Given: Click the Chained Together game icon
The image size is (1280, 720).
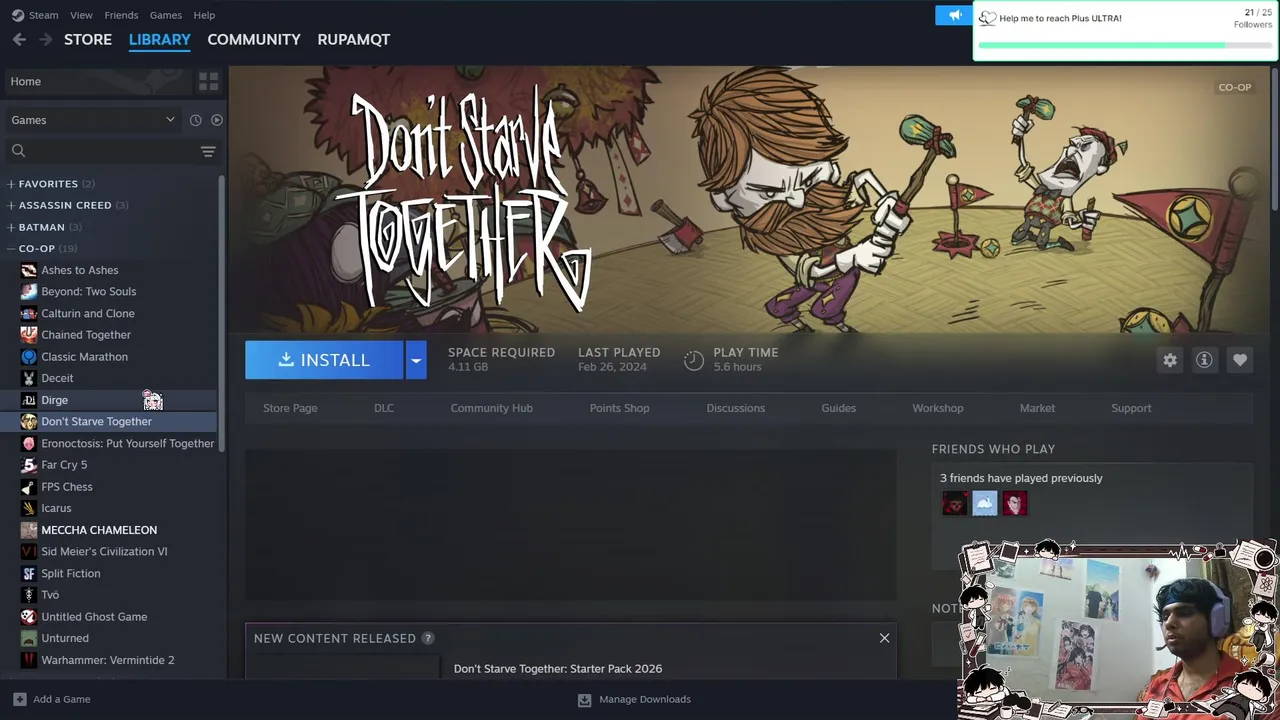Looking at the screenshot, I should pos(29,335).
